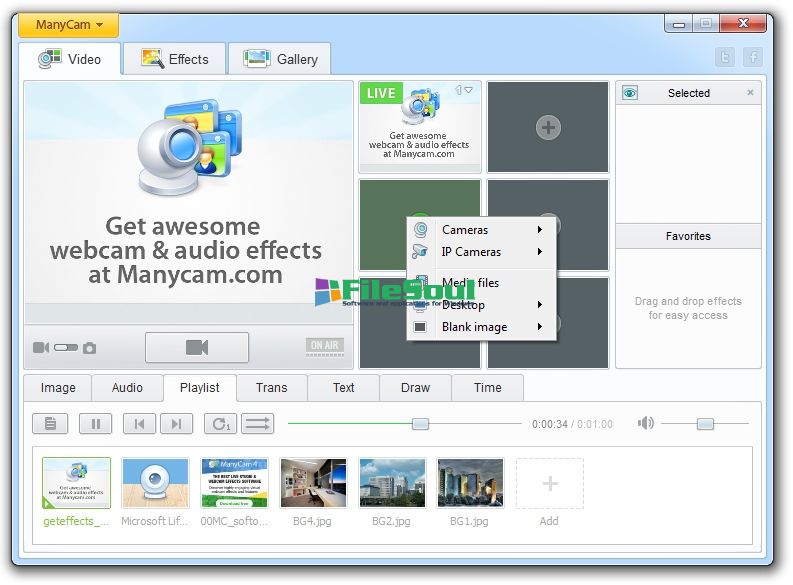Click the Twitter icon at top right
793x585 pixels.
[725, 58]
